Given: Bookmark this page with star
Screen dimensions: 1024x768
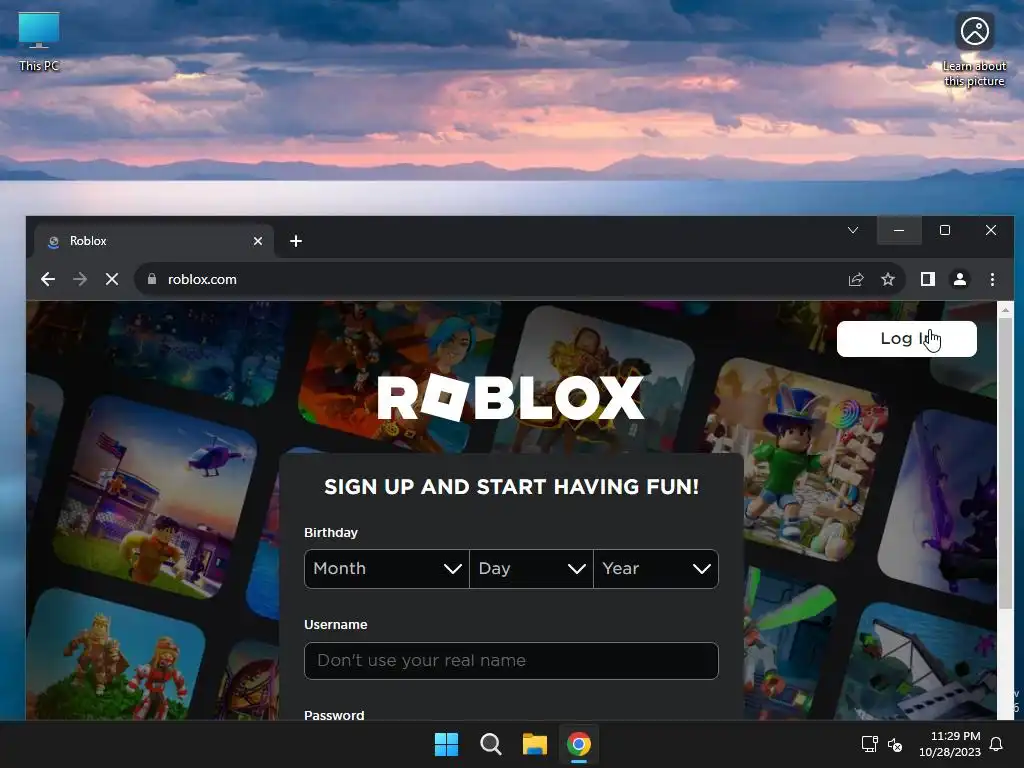Looking at the screenshot, I should 888,280.
